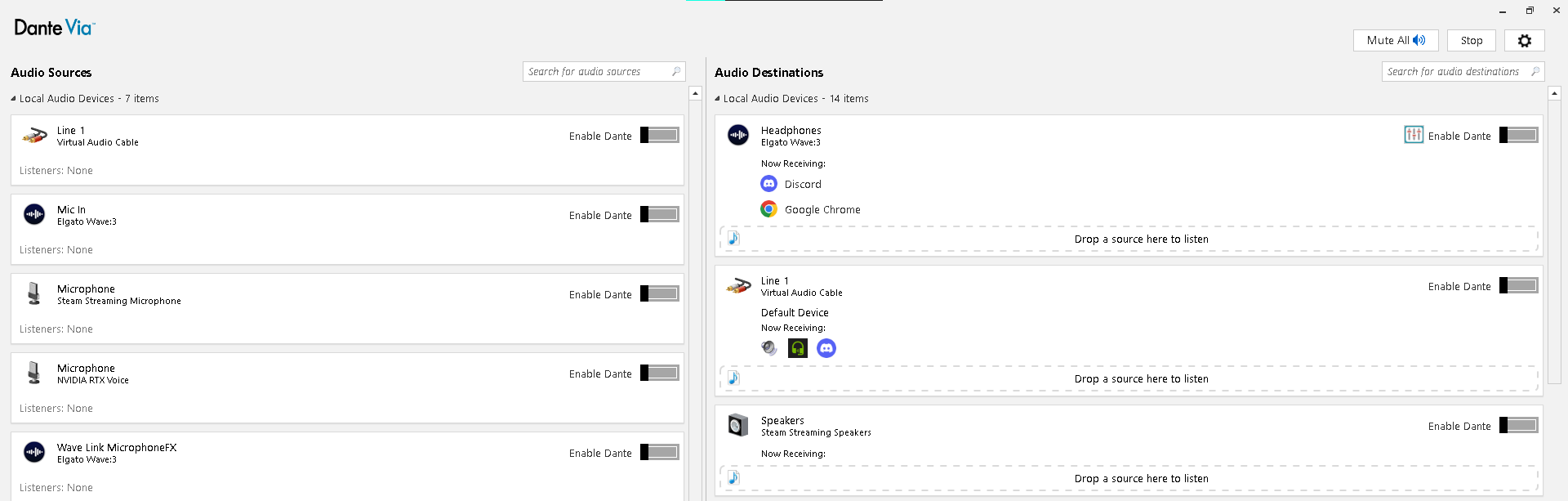Collapse Local Audio Devices group in Audio Sources

tap(13, 99)
